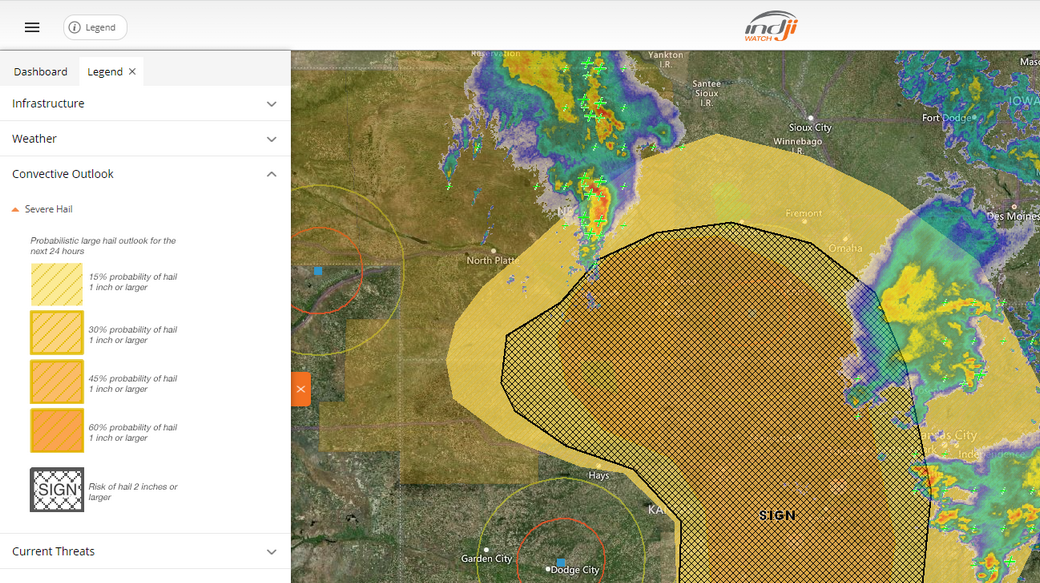This screenshot has height=583, width=1040.
Task: Click the SIGN label on the map
Action: (x=777, y=515)
